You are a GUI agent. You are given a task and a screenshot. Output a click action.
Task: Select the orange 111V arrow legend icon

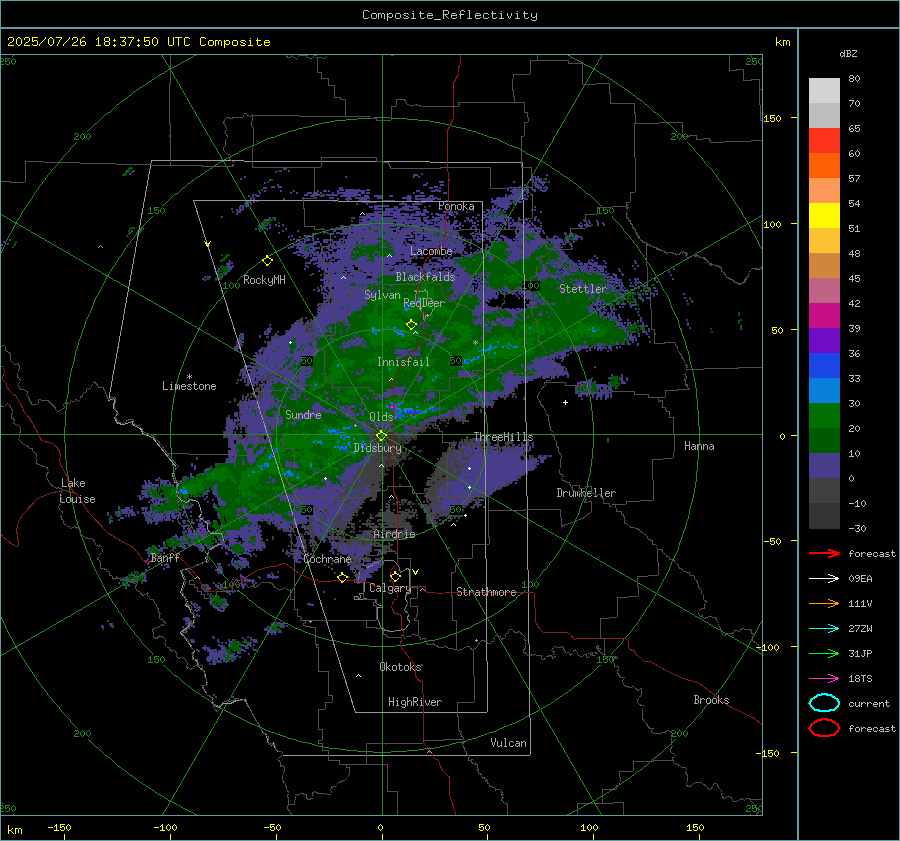(824, 603)
